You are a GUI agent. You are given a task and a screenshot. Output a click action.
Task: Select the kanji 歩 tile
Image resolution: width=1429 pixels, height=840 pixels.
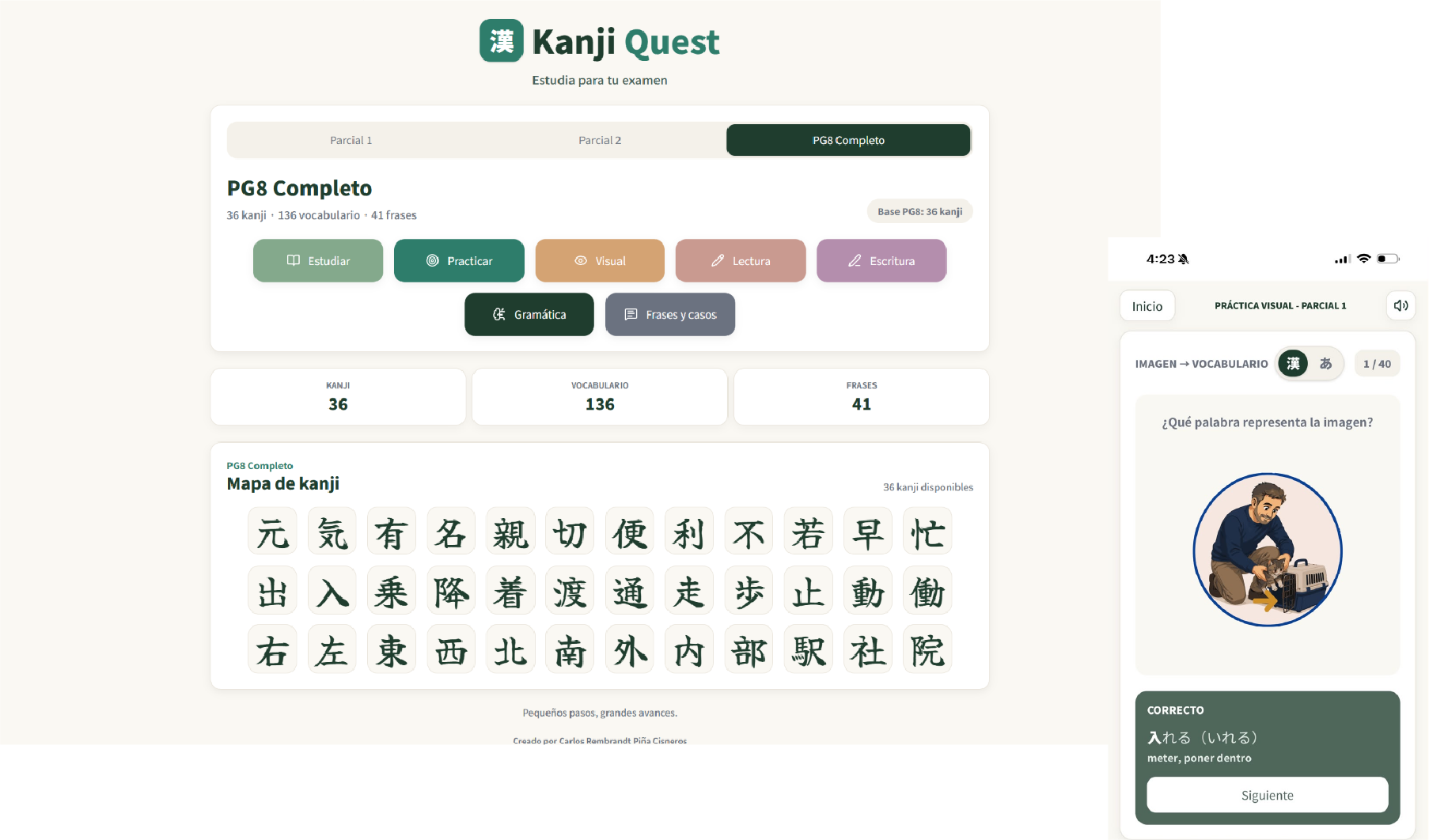point(749,590)
